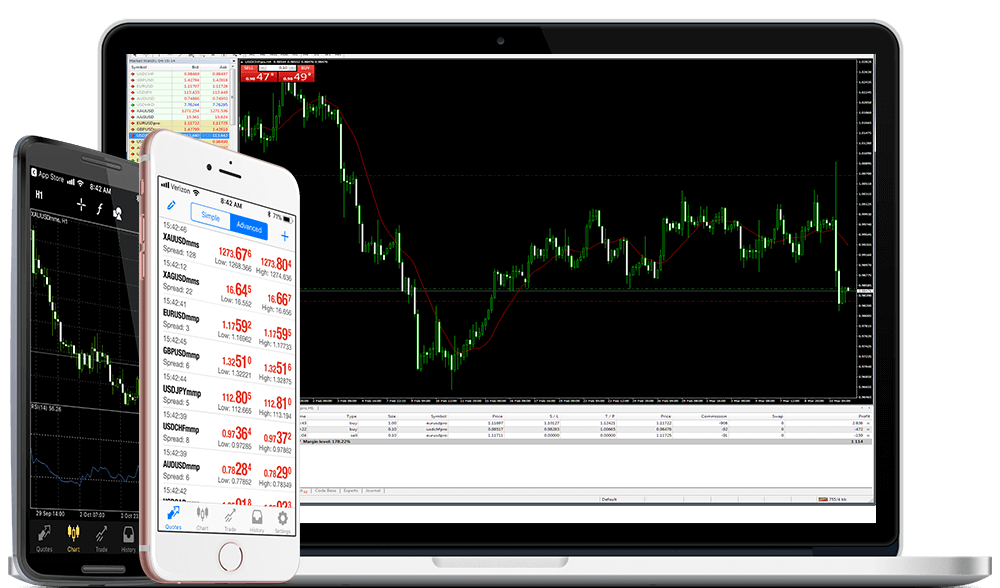Tap AUDUSDmmp quote on white iPhone

click(x=226, y=473)
